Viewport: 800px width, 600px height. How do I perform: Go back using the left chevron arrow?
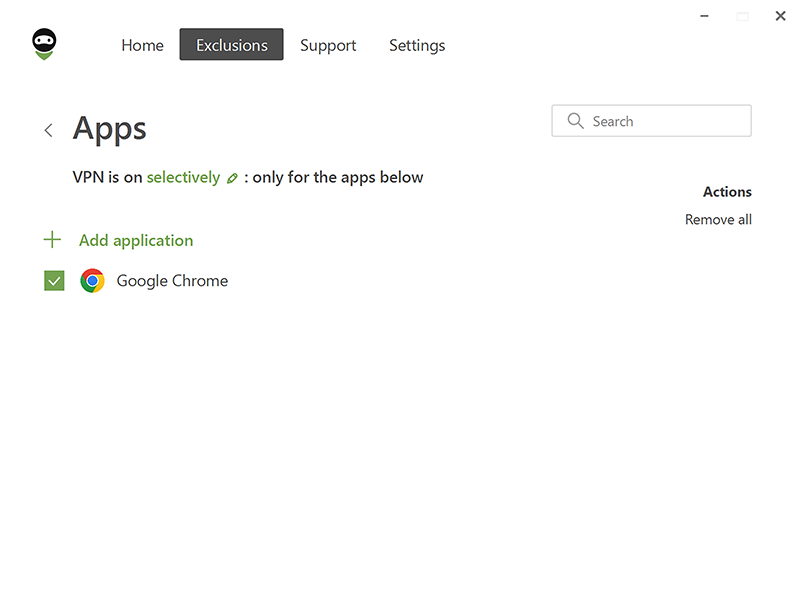(48, 130)
